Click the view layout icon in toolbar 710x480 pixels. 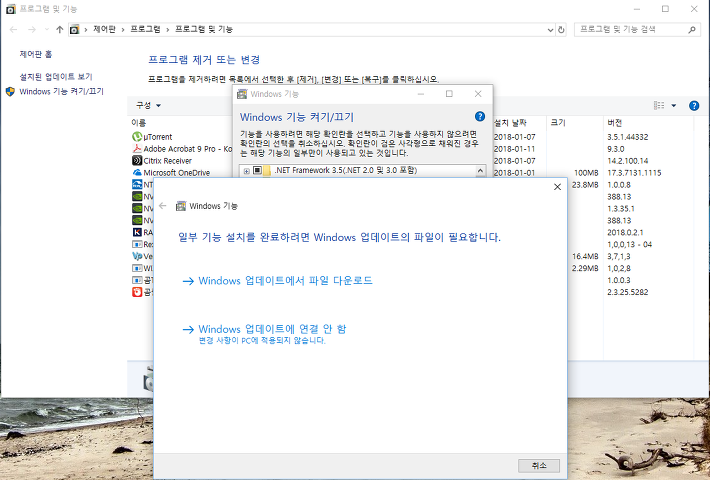[659, 106]
